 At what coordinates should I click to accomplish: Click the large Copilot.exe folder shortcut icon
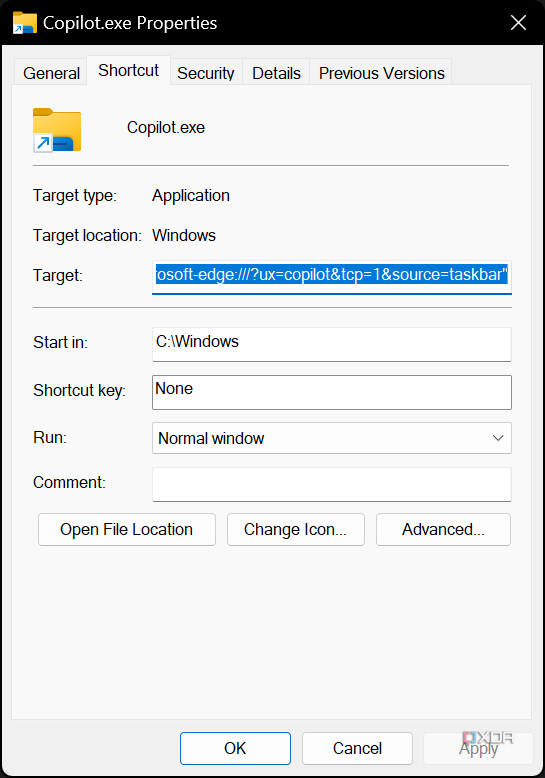[57, 130]
